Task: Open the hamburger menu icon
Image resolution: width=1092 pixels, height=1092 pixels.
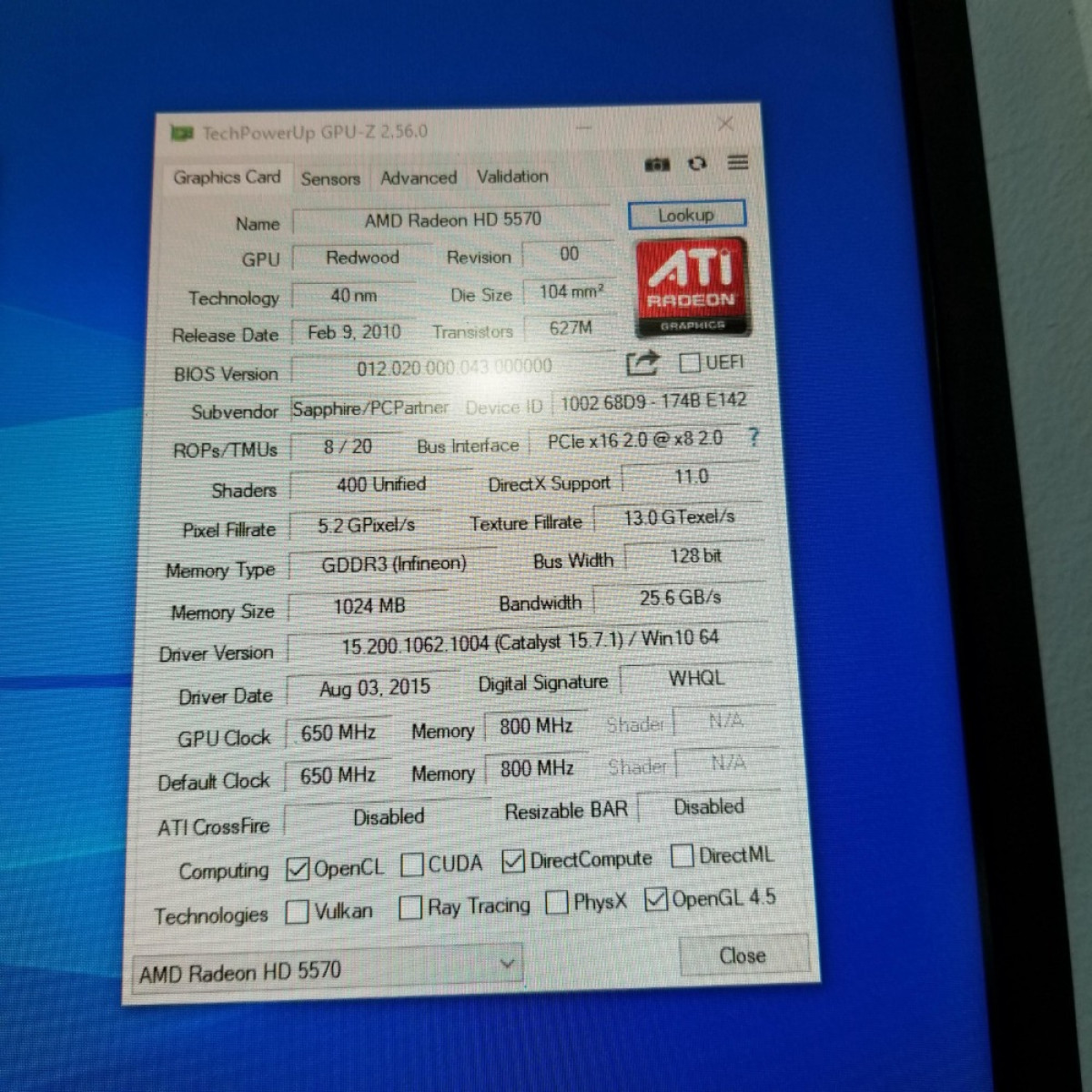Action: click(x=738, y=162)
